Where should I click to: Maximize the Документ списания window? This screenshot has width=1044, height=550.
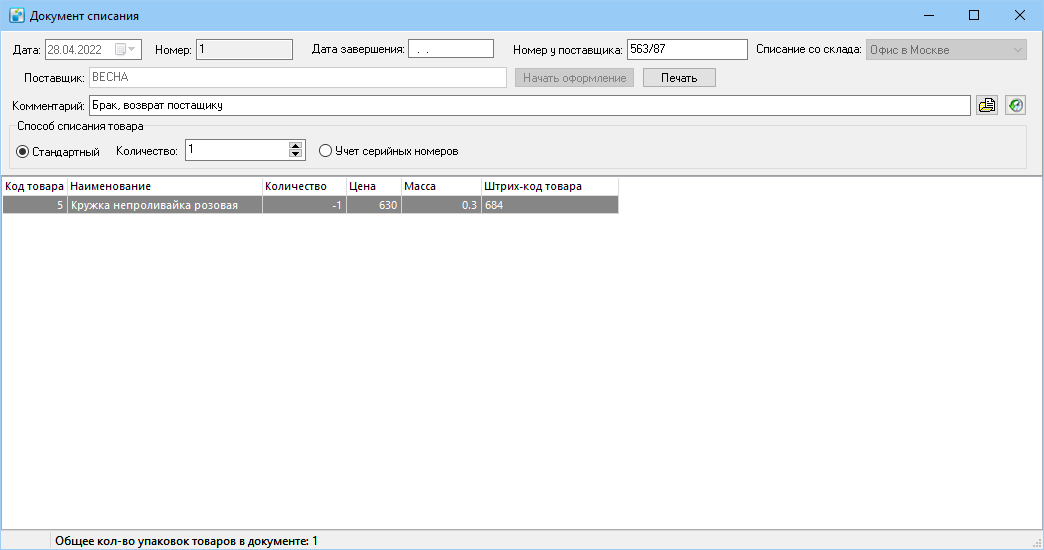click(973, 15)
